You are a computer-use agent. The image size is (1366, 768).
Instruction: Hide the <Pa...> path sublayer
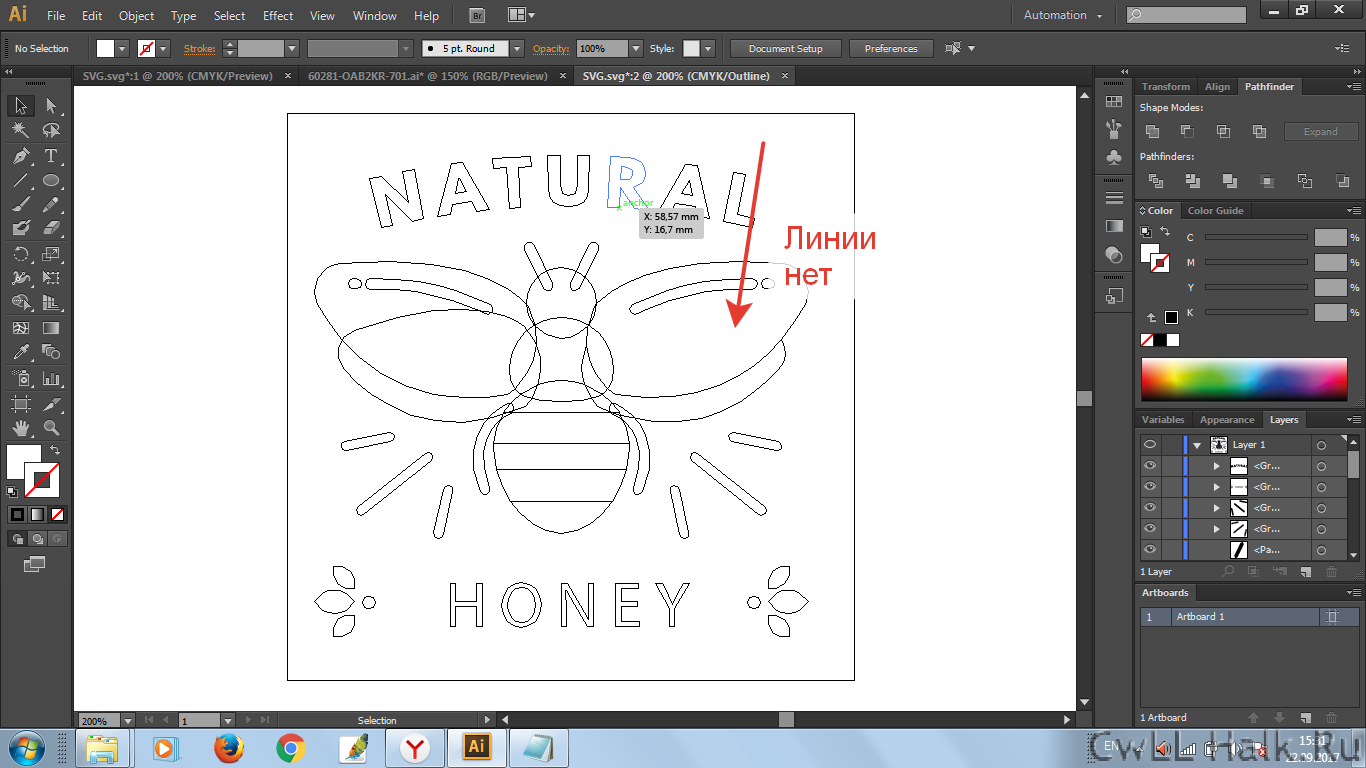(1150, 549)
